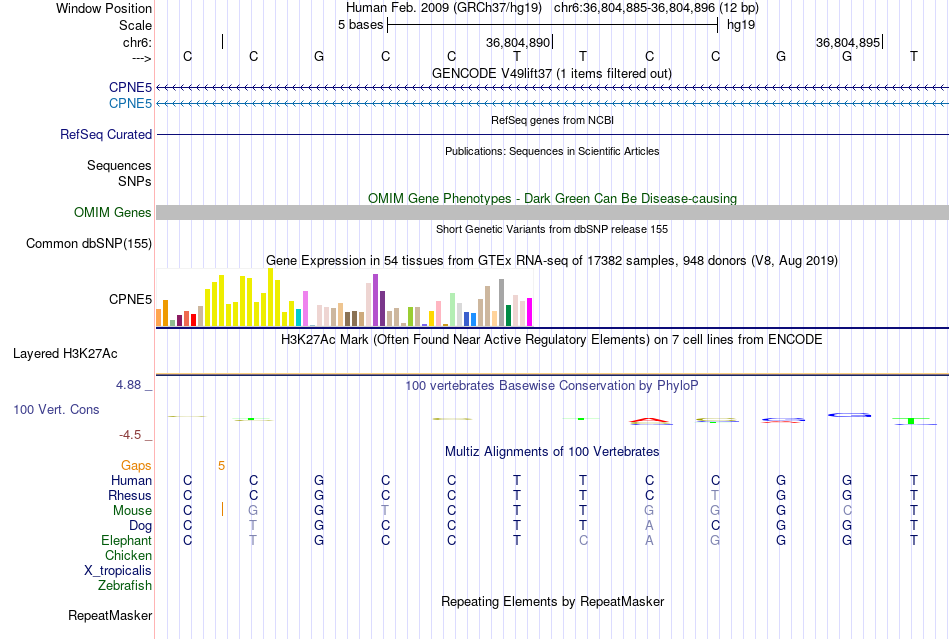Click Multiz Alignments of 100 Vertebrates title
This screenshot has height=639, width=950.
(552, 451)
